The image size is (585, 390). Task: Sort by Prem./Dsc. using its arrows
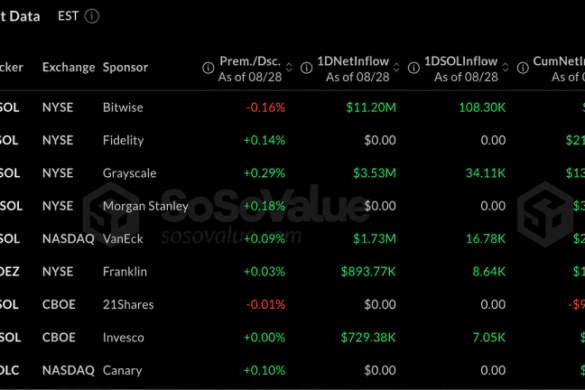point(289,68)
